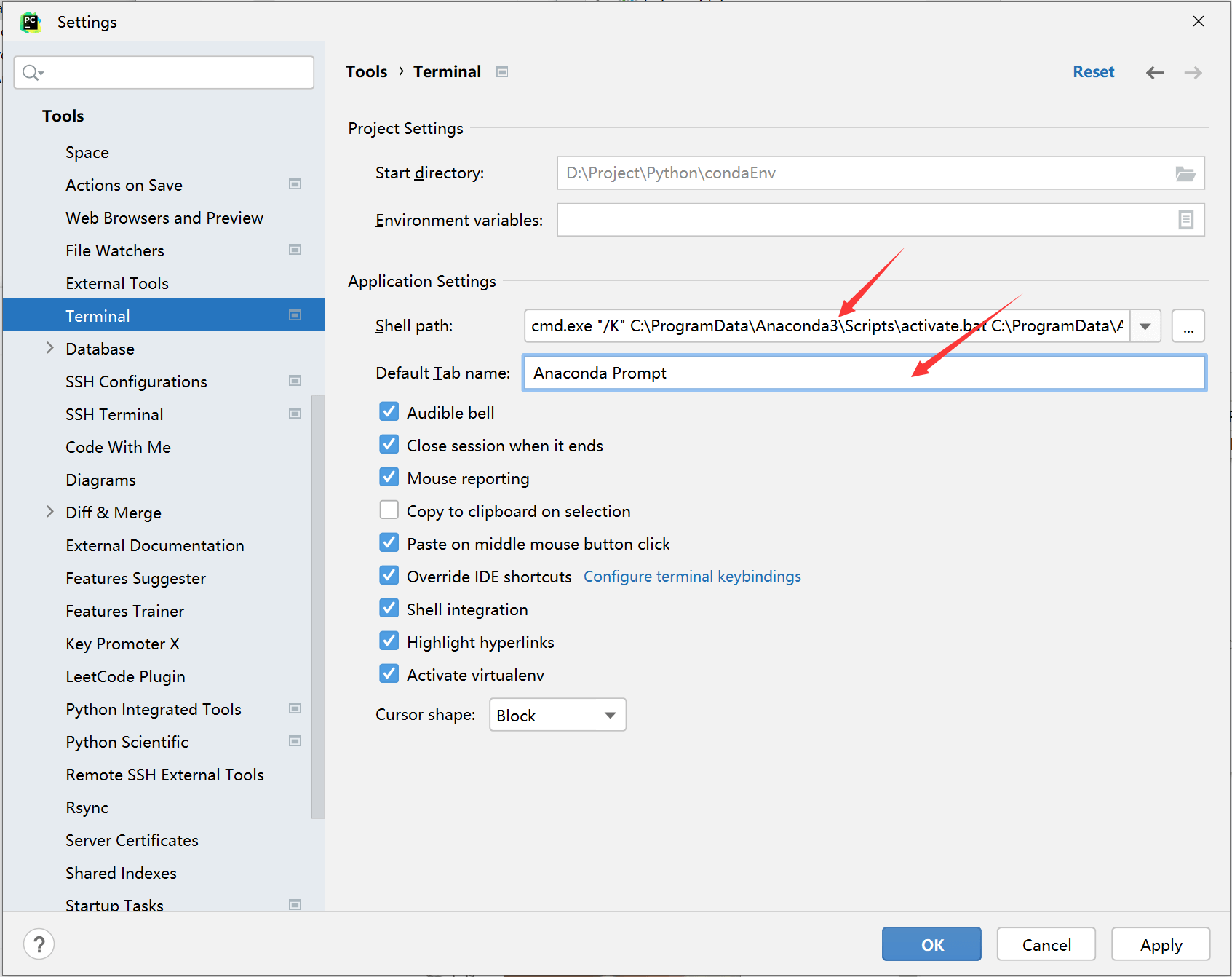Open Shell path history dropdown arrow
This screenshot has height=977, width=1232.
coord(1145,326)
